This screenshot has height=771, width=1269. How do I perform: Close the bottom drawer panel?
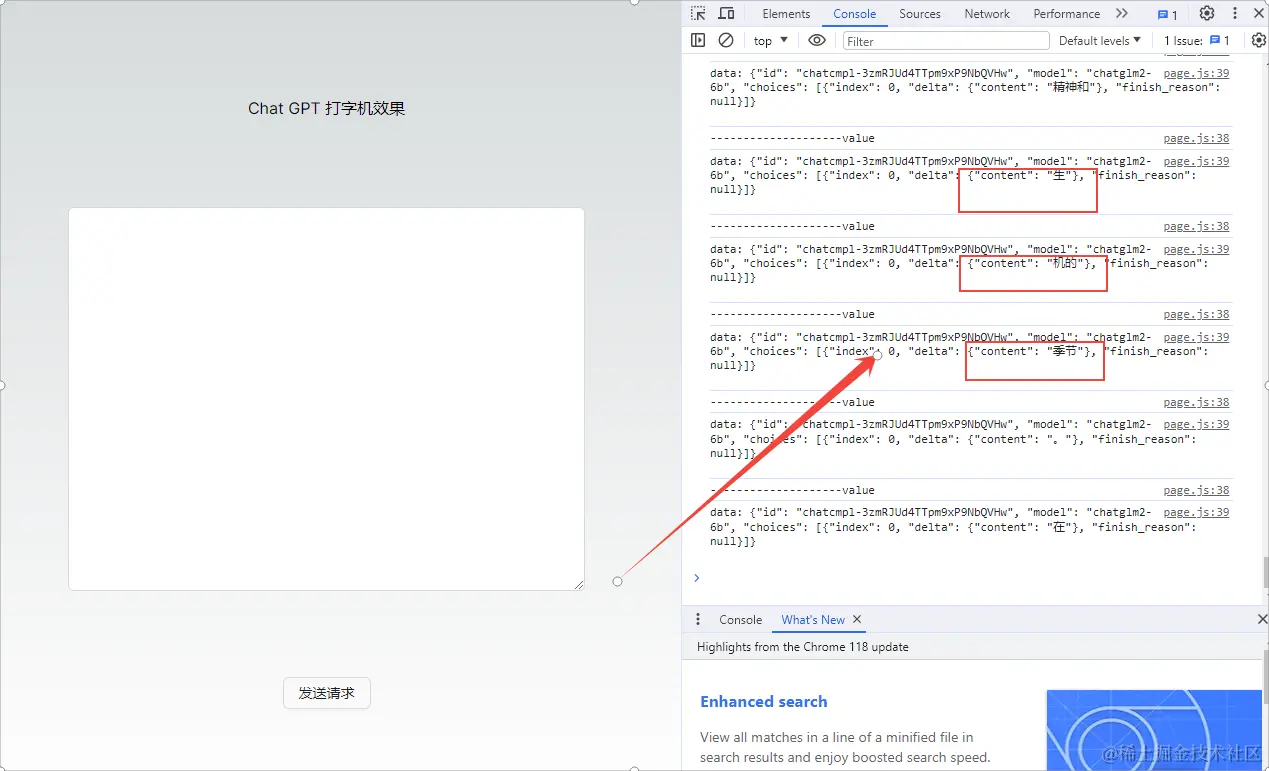(1262, 620)
